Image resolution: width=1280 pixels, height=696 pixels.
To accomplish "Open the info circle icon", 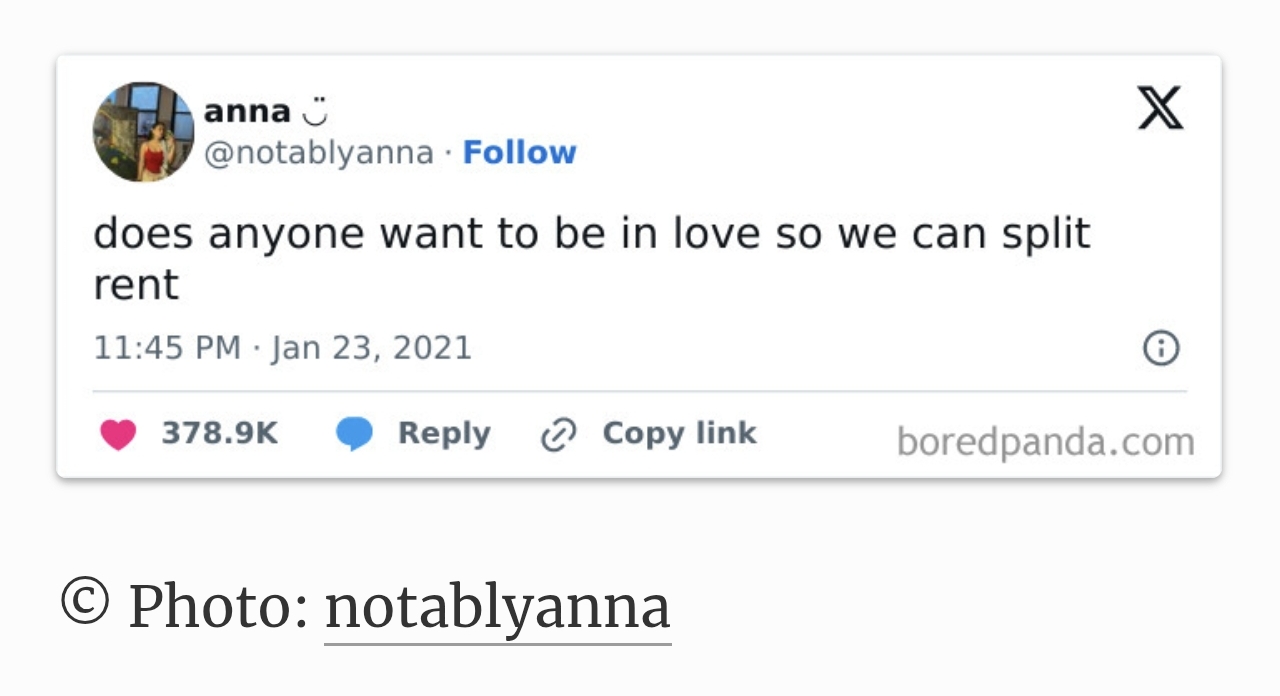I will coord(1160,348).
